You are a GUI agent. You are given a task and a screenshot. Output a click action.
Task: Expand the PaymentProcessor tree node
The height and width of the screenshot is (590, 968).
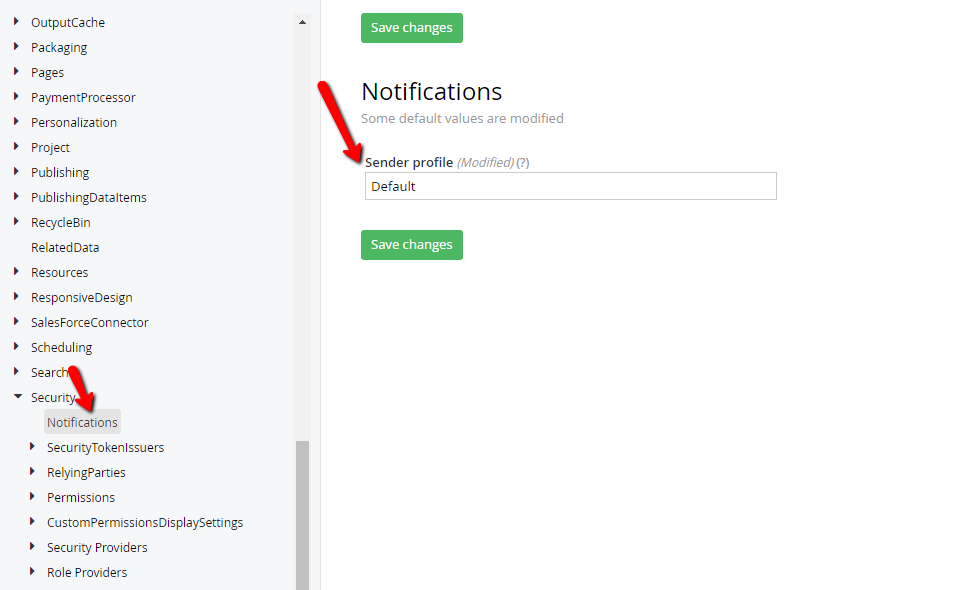coord(16,96)
